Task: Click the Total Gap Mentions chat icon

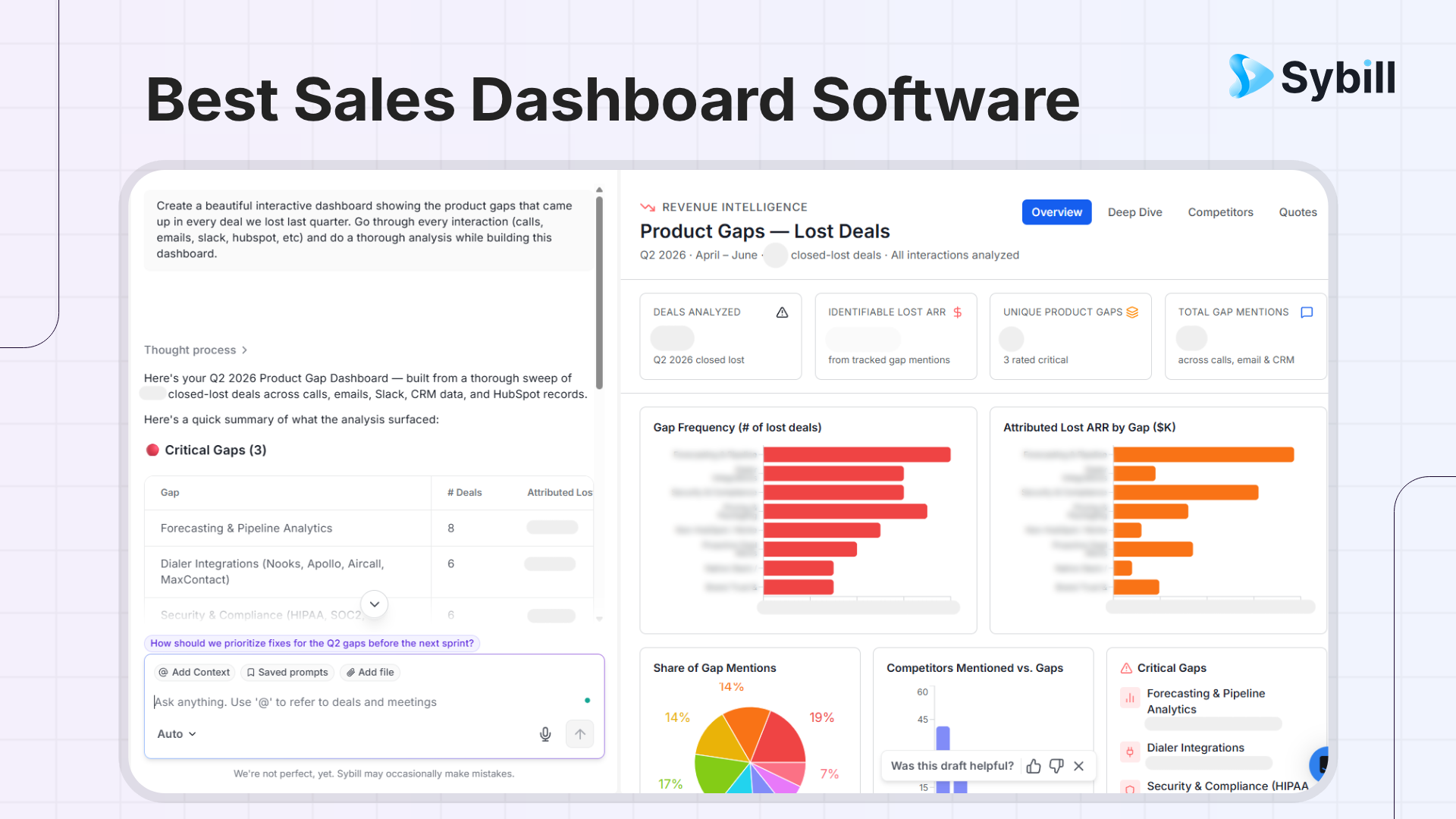Action: click(x=1307, y=312)
